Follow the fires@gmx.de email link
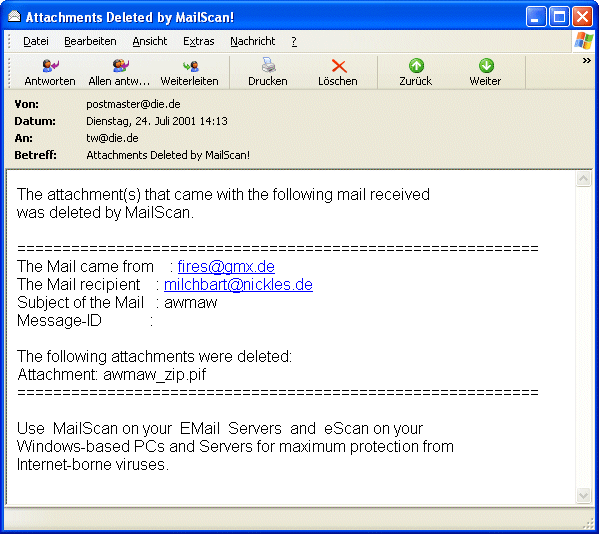 [x=226, y=266]
